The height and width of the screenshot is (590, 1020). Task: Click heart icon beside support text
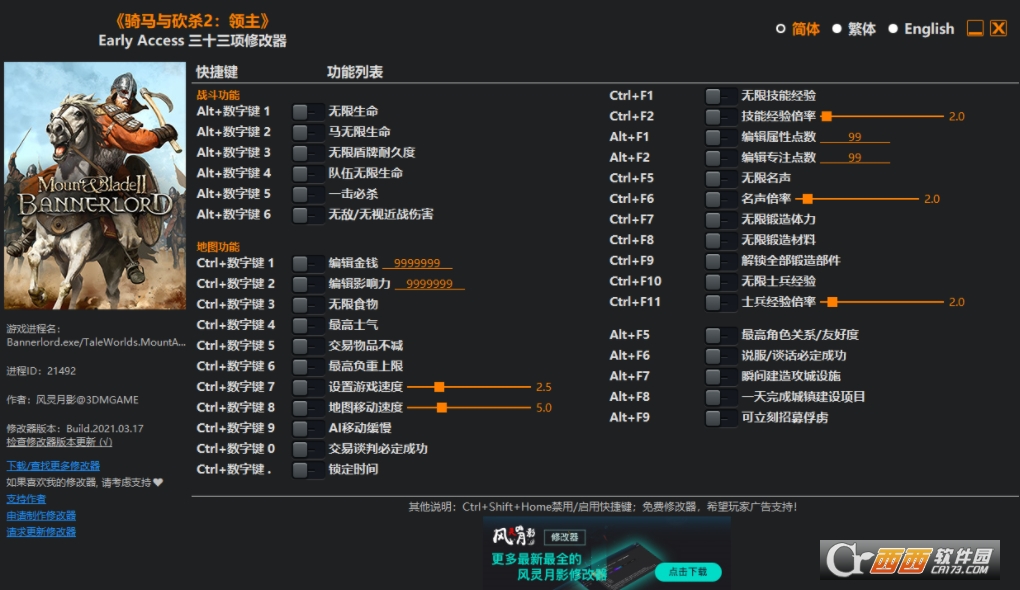tap(158, 482)
